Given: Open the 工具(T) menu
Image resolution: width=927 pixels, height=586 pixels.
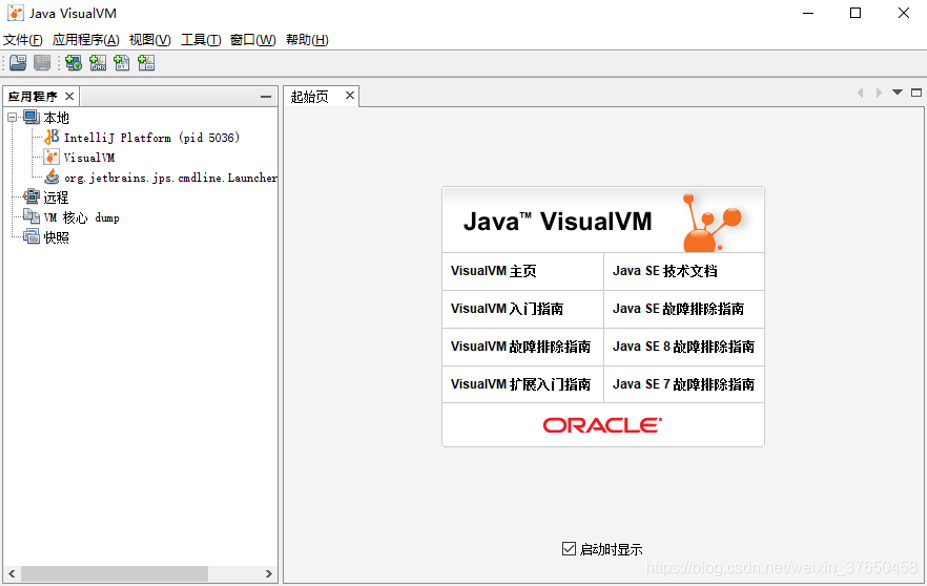Looking at the screenshot, I should 201,40.
